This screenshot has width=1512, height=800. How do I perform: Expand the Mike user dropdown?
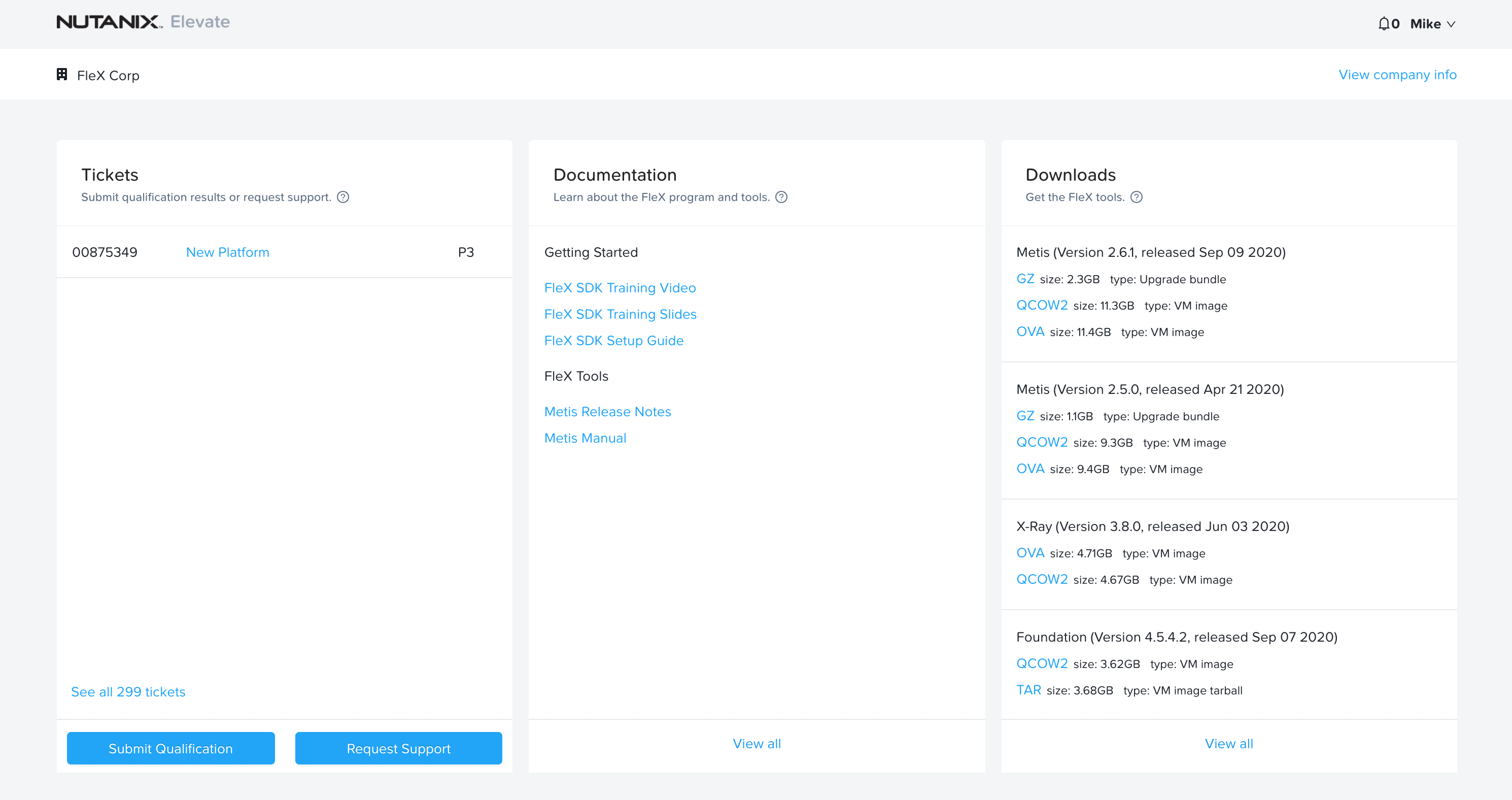coord(1433,24)
